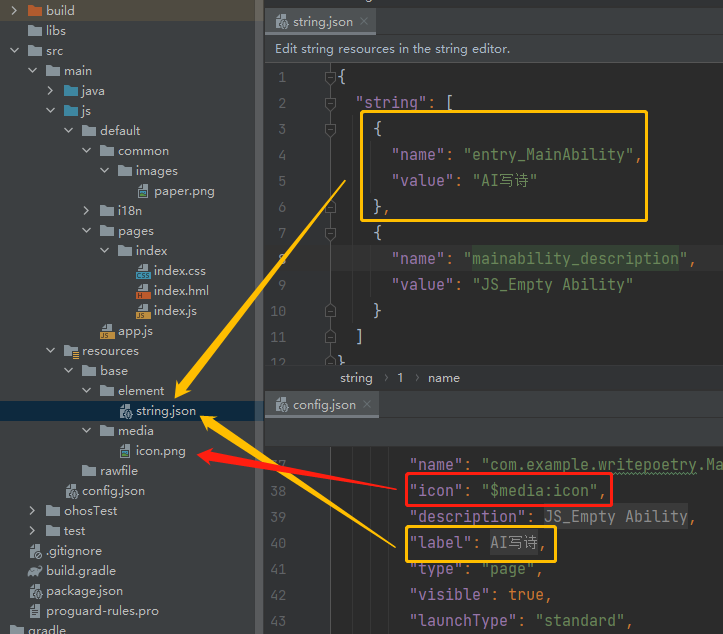The width and height of the screenshot is (723, 634).
Task: Click the rawfile folder icon
Action: [x=89, y=471]
